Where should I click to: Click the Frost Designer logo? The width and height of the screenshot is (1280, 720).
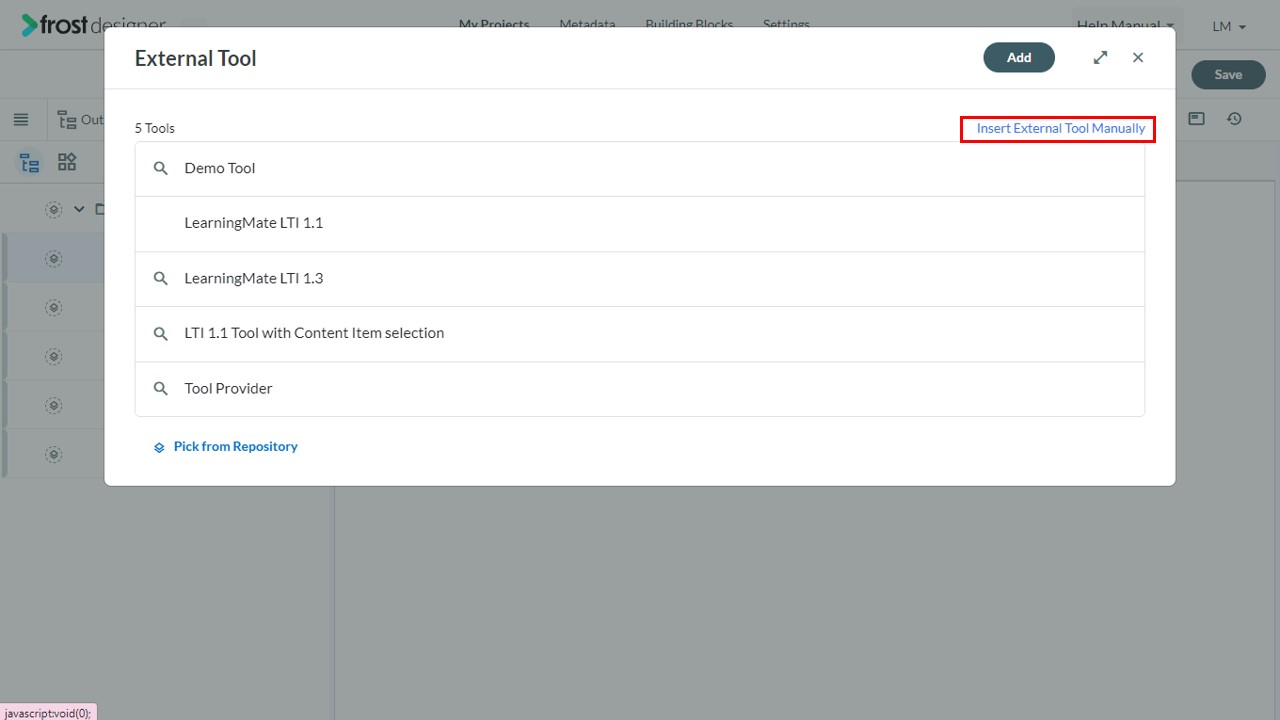tap(94, 24)
